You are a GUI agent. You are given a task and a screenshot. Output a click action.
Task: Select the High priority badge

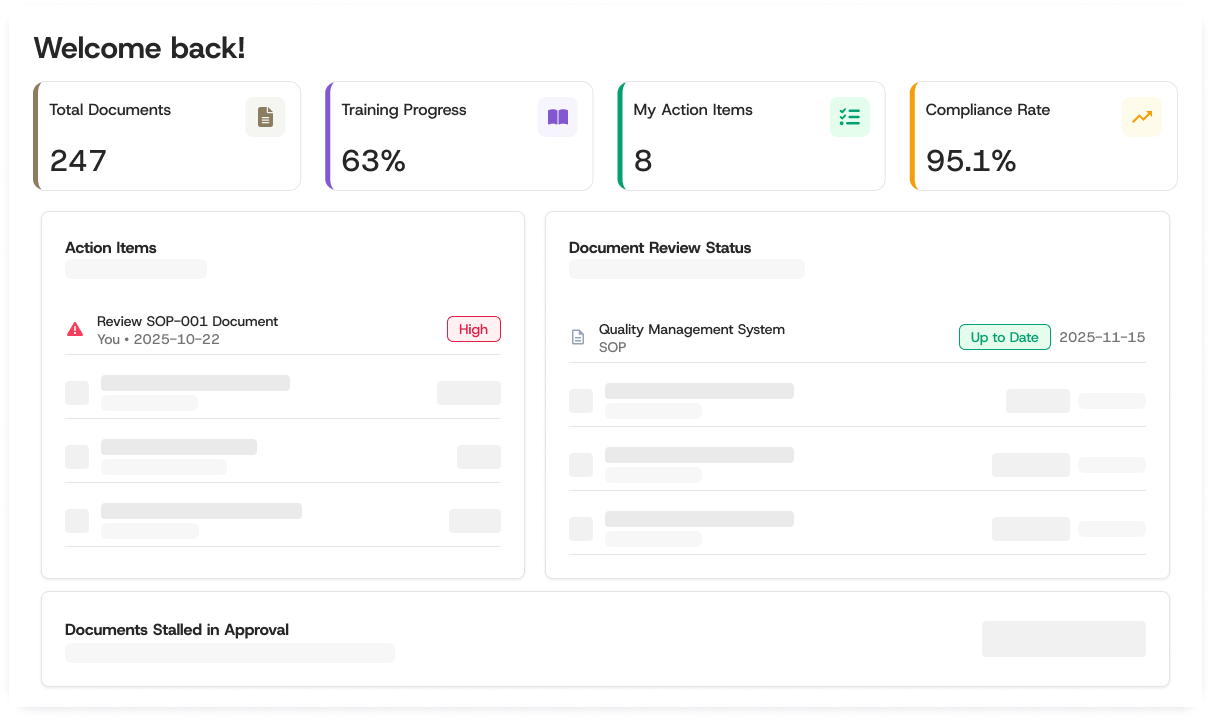pos(473,329)
